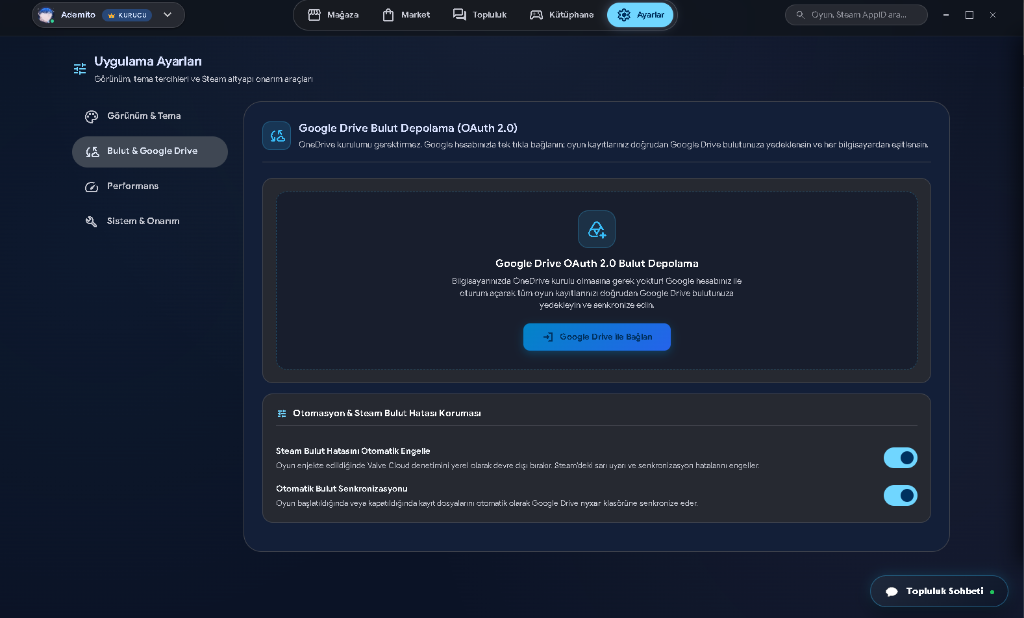This screenshot has height=618, width=1024.
Task: Toggle Steam Bulut Hatasını Otomatik Engelle
Action: (900, 458)
